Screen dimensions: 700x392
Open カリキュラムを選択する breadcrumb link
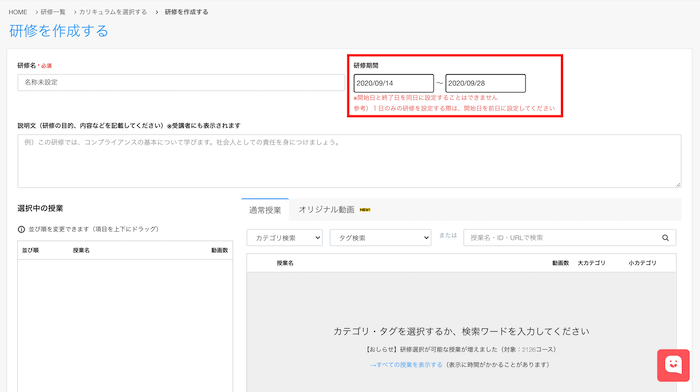click(x=113, y=12)
